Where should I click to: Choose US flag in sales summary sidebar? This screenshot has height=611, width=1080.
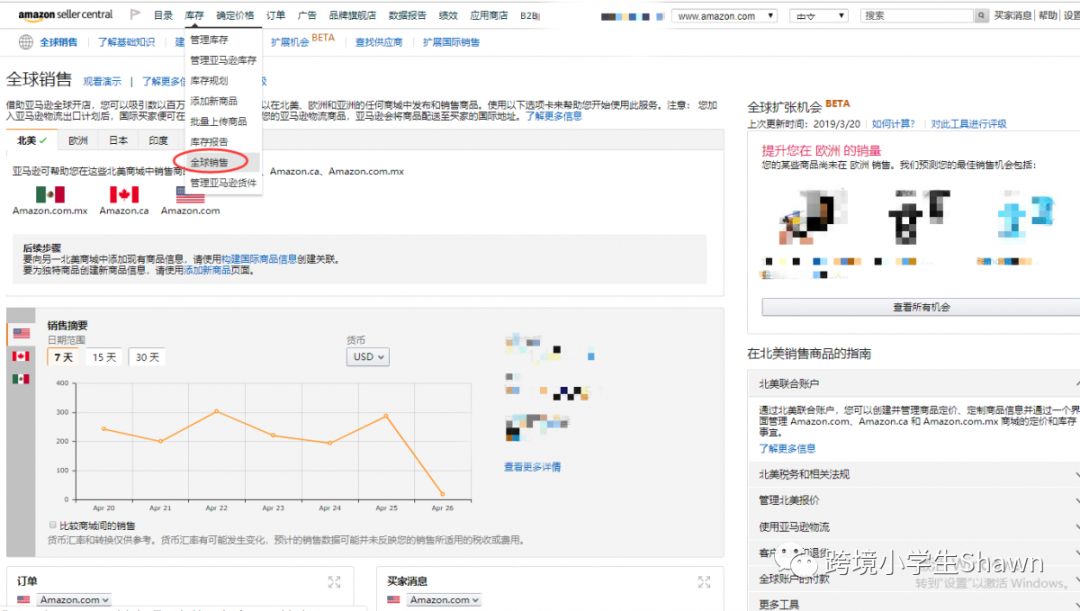point(21,333)
